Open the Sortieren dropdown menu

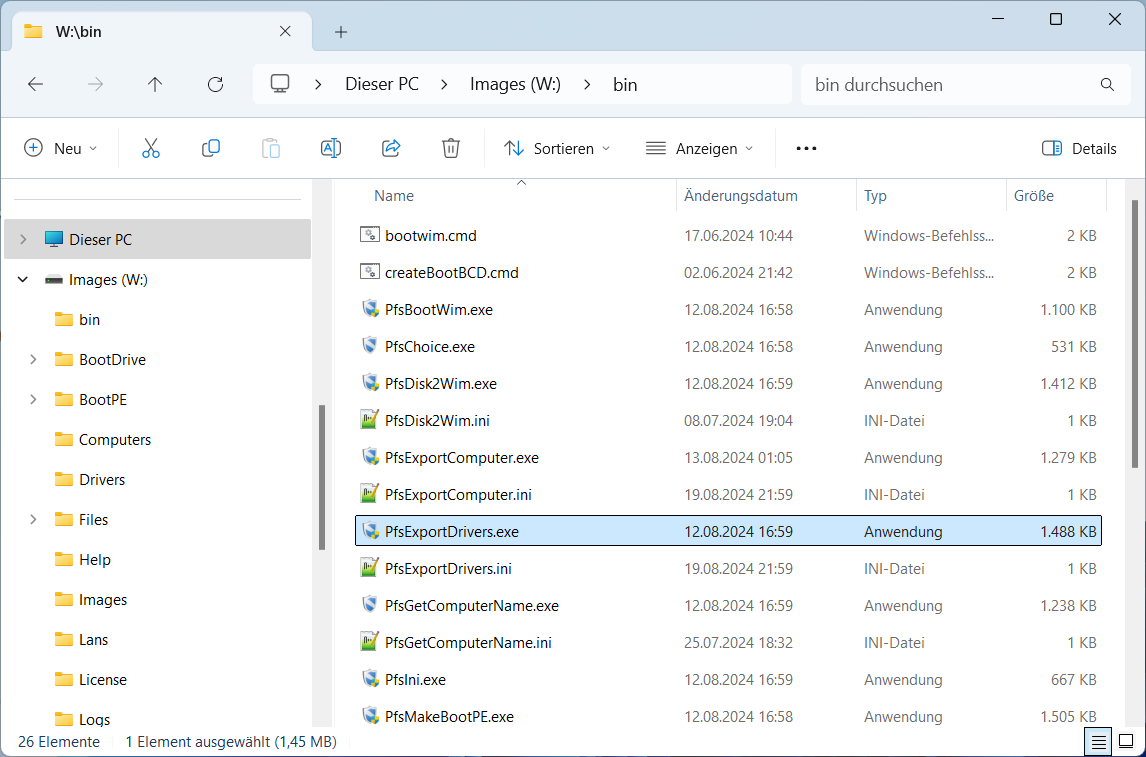click(557, 148)
